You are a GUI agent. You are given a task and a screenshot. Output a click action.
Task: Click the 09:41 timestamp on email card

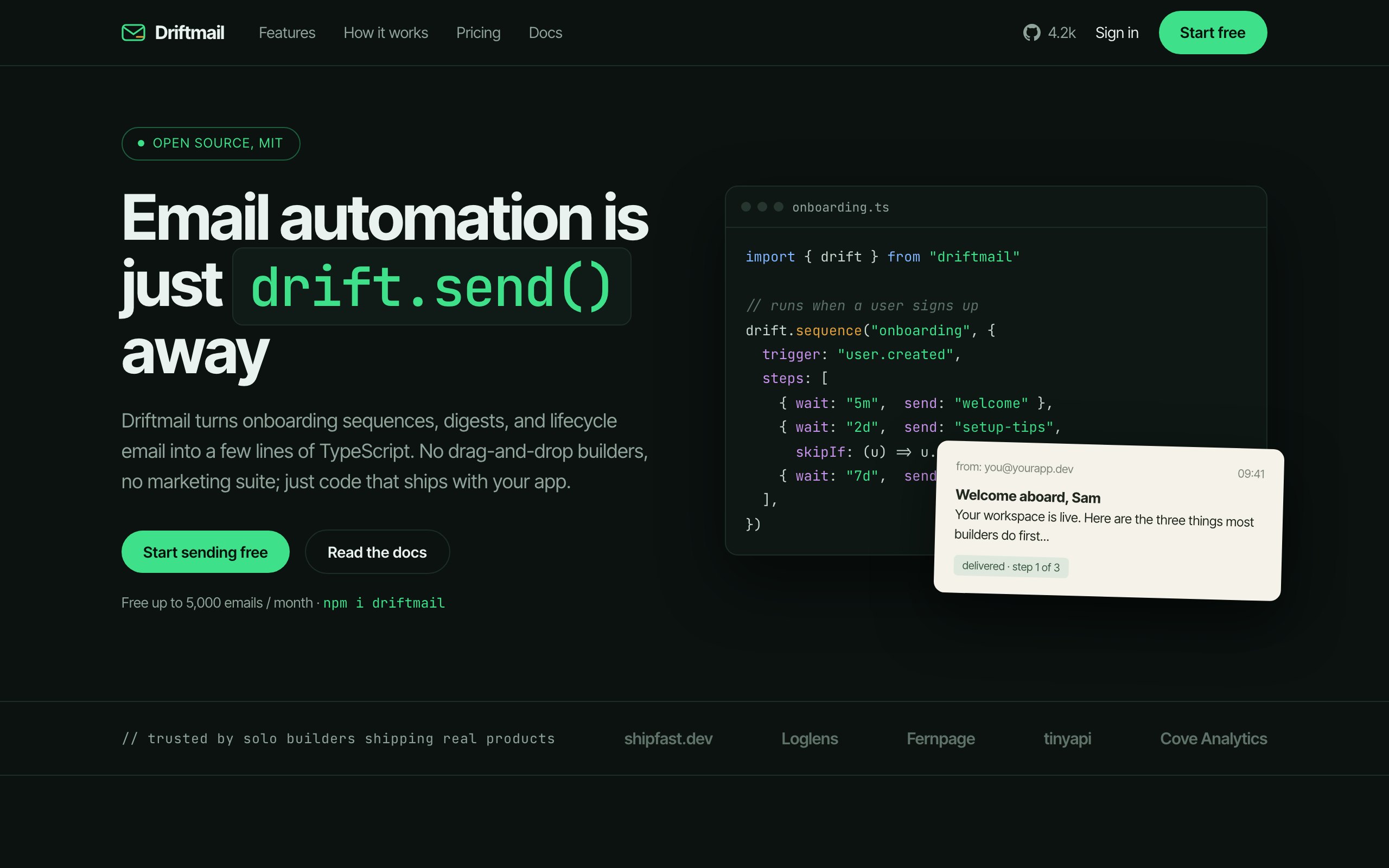point(1251,474)
